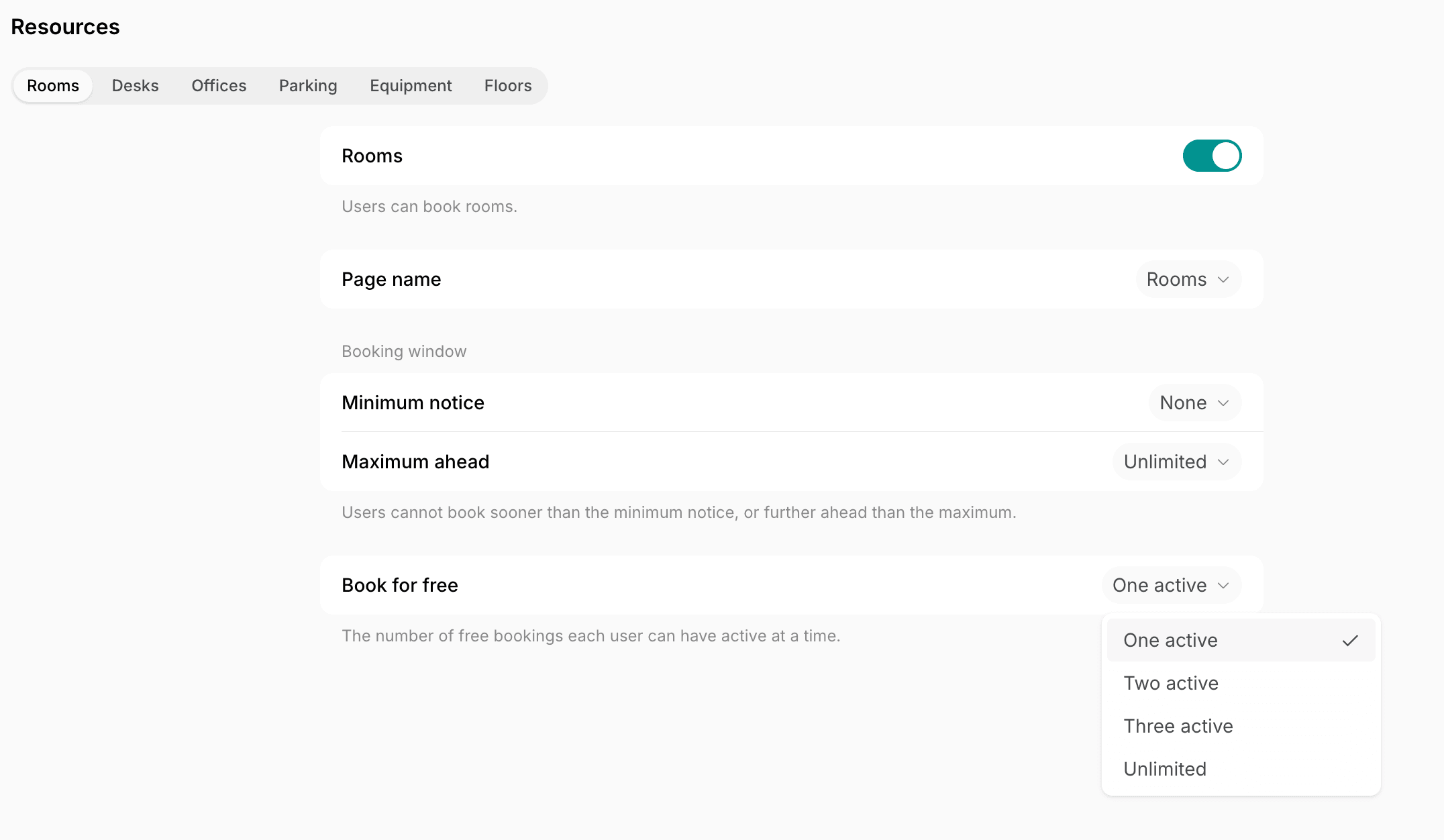Click the Book for free label
This screenshot has height=840, width=1444.
(400, 585)
